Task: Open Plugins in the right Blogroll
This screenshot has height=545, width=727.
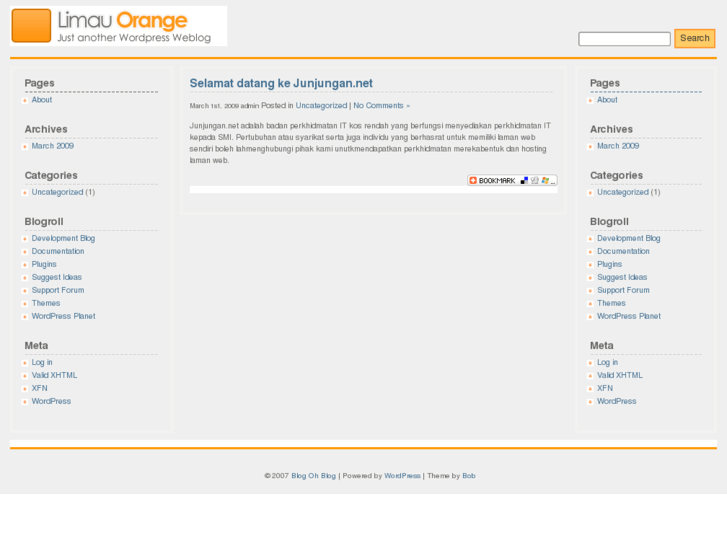Action: pos(610,264)
